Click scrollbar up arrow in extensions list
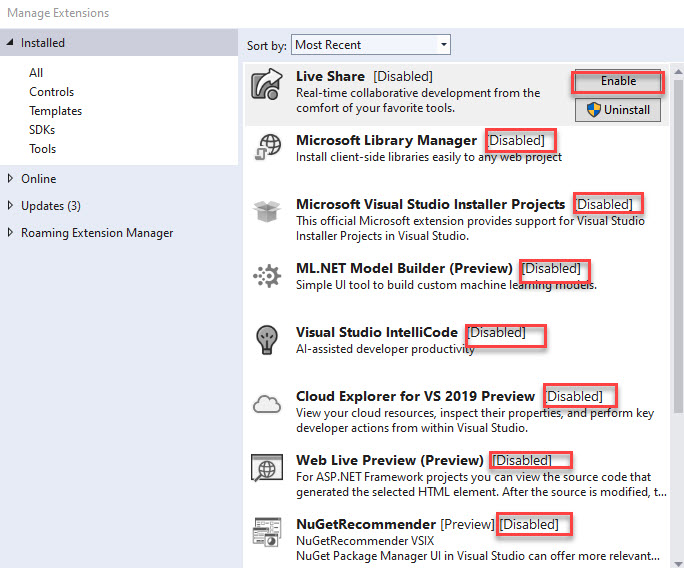684x568 pixels. (678, 72)
